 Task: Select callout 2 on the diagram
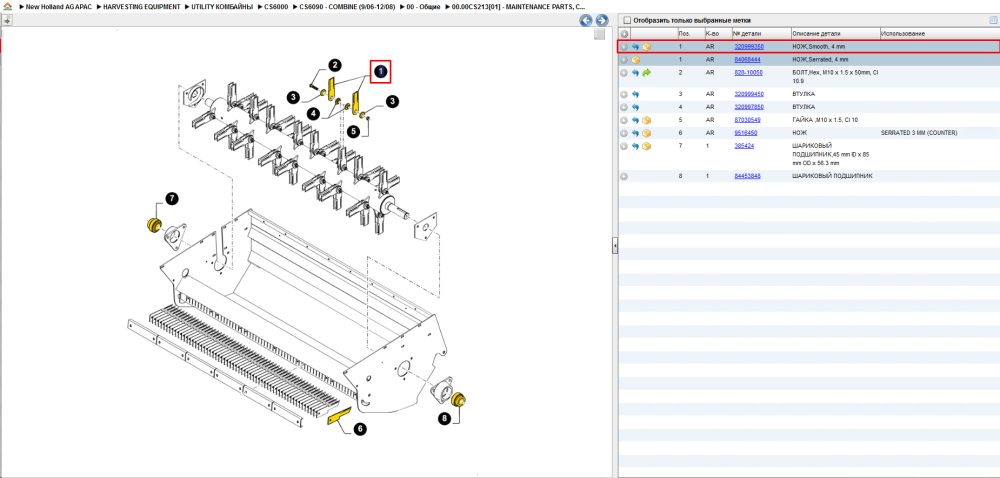click(x=335, y=64)
